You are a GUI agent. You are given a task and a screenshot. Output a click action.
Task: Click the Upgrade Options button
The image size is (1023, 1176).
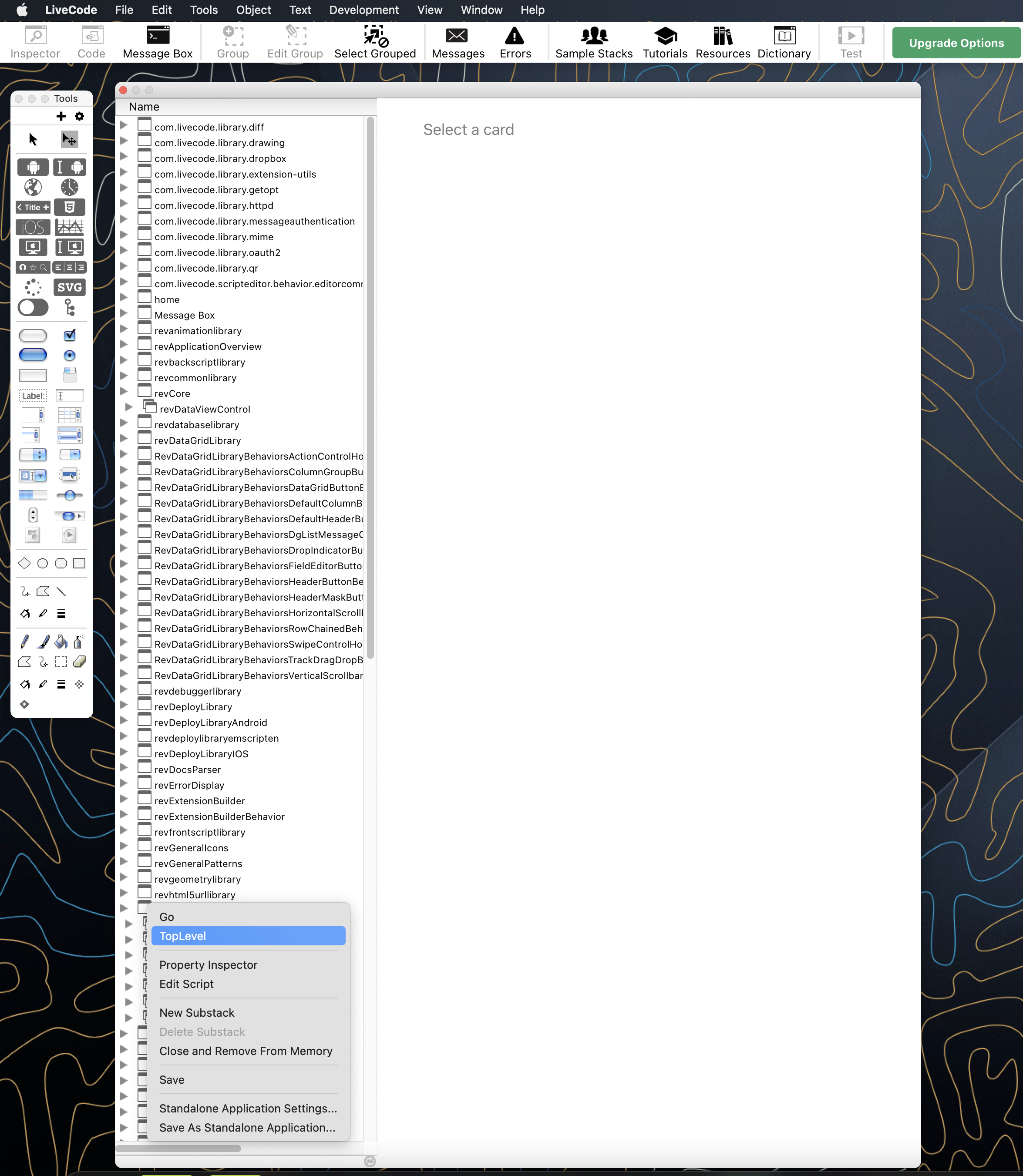956,43
